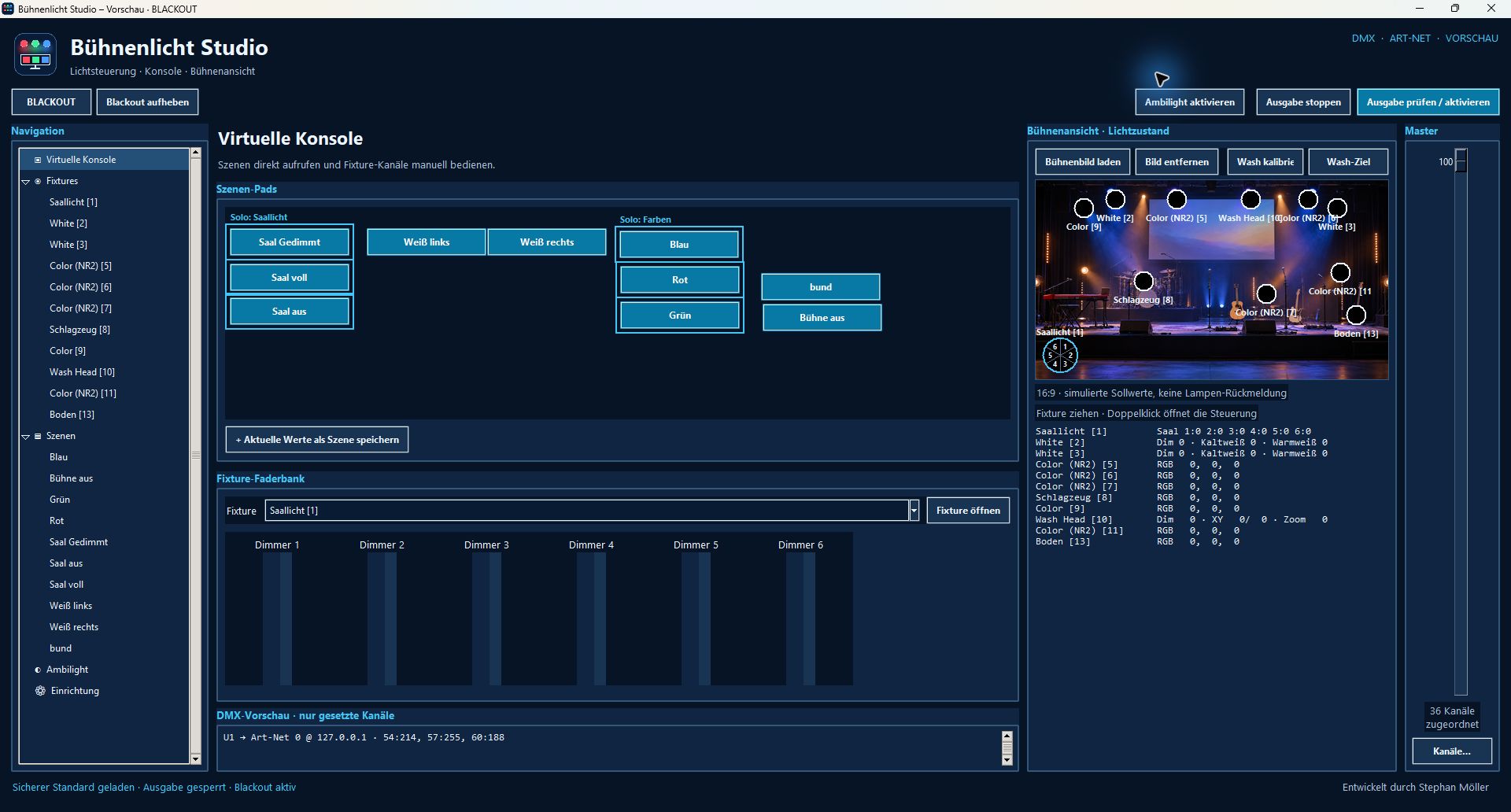
Task: Trigger the Weiß rechts scene pad
Action: [547, 242]
